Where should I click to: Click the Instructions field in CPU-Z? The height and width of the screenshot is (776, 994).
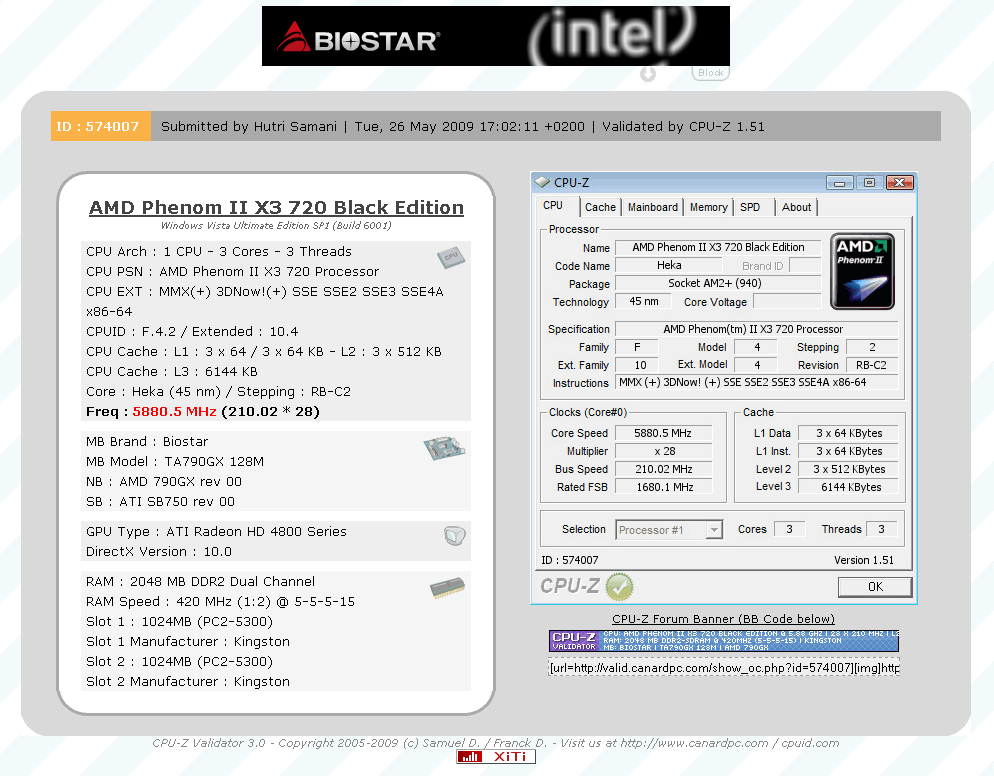click(x=756, y=382)
